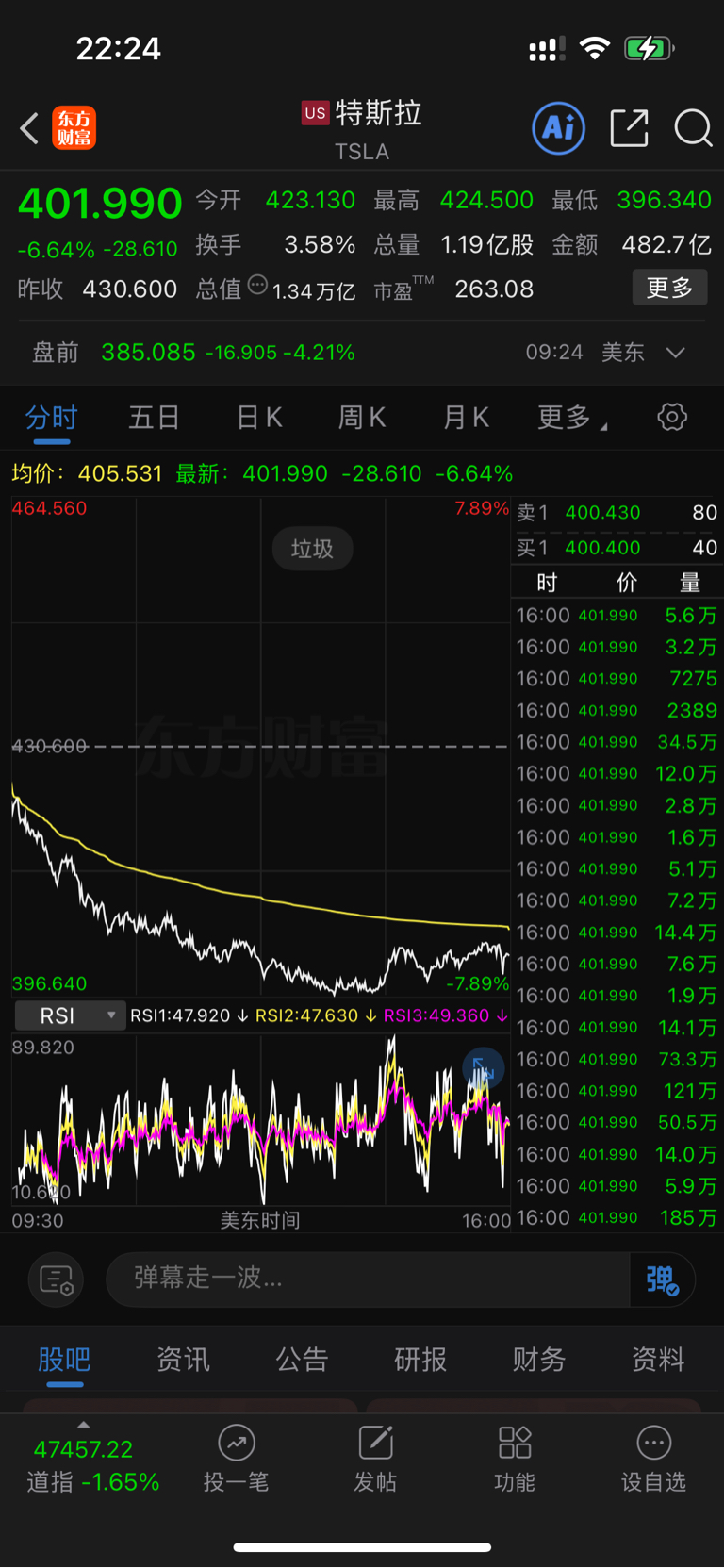This screenshot has width=724, height=1568.
Task: Tap the 投一笔 chart icon
Action: [x=237, y=1443]
